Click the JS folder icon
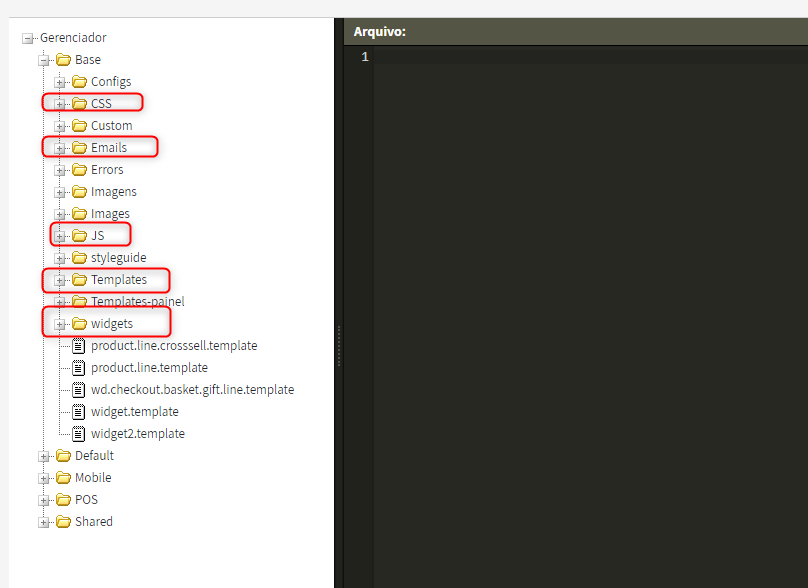 click(x=79, y=236)
